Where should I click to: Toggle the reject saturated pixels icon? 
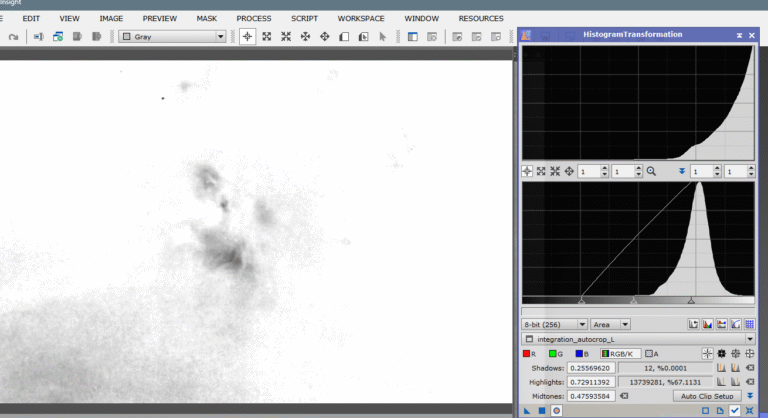693,324
